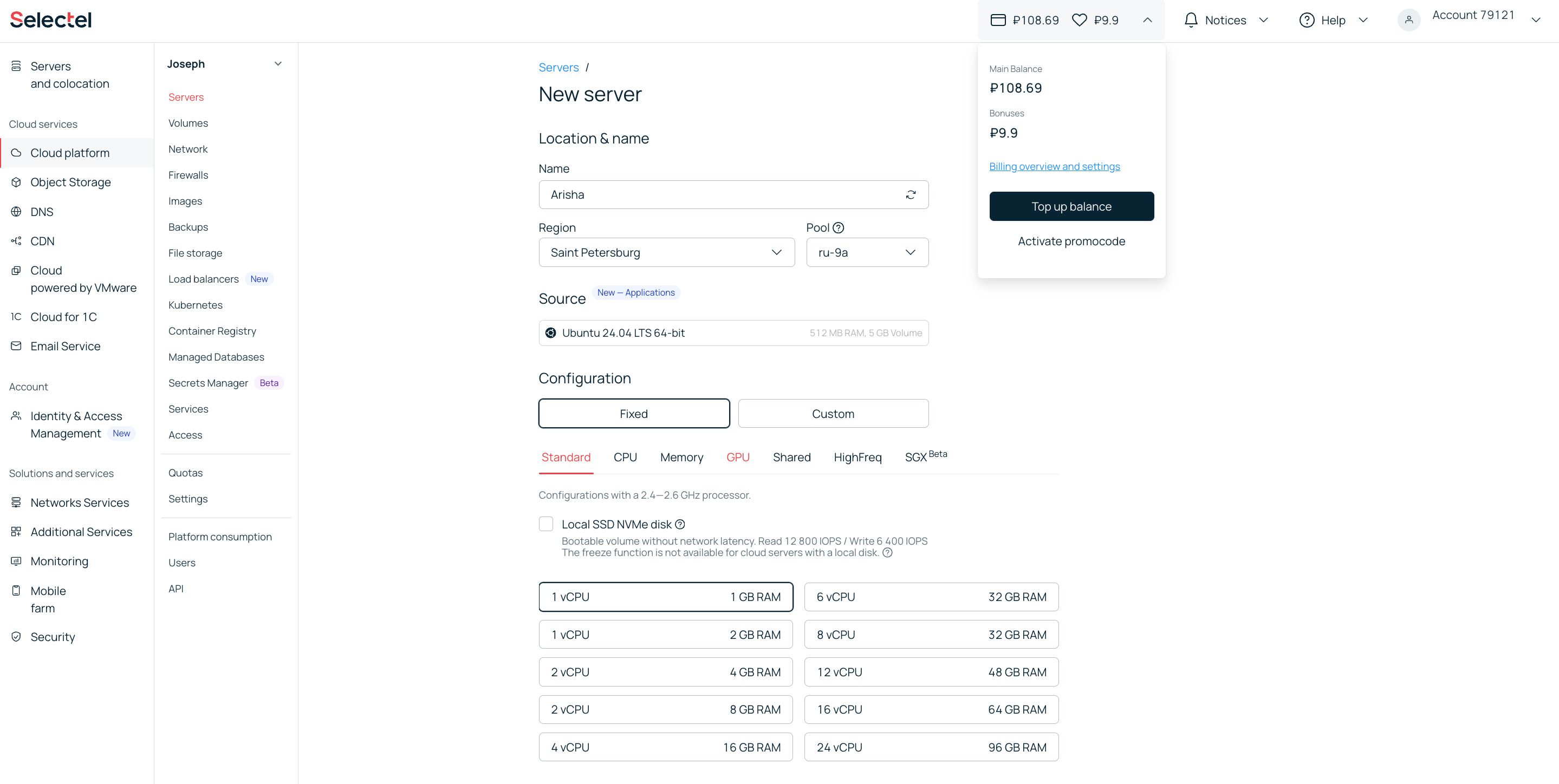Click the account avatar icon
Screen dimensions: 1559x784
[1408, 20]
